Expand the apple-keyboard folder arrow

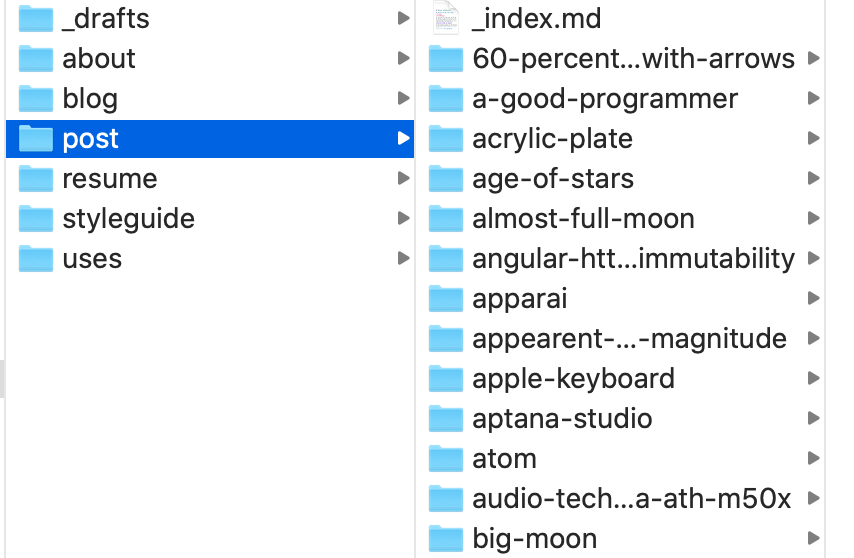pyautogui.click(x=814, y=378)
